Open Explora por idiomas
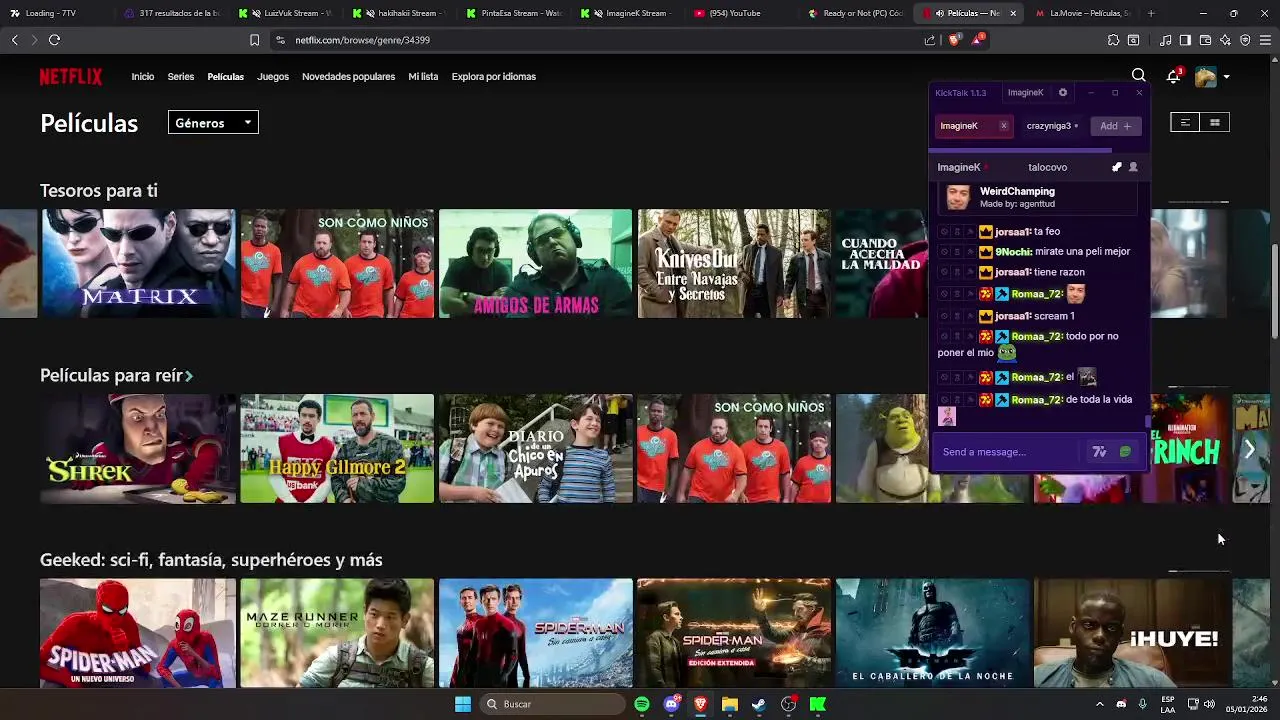Screen dimensions: 1280x720 coord(493,77)
